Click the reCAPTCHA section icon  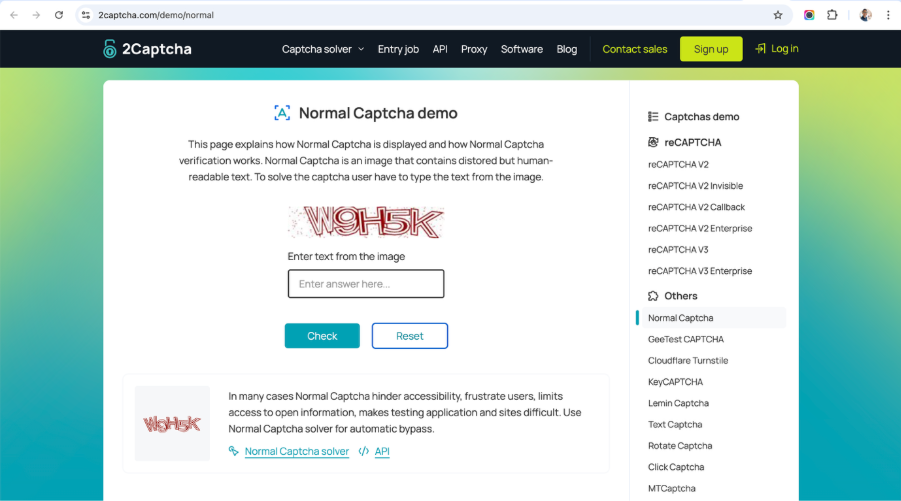[653, 142]
